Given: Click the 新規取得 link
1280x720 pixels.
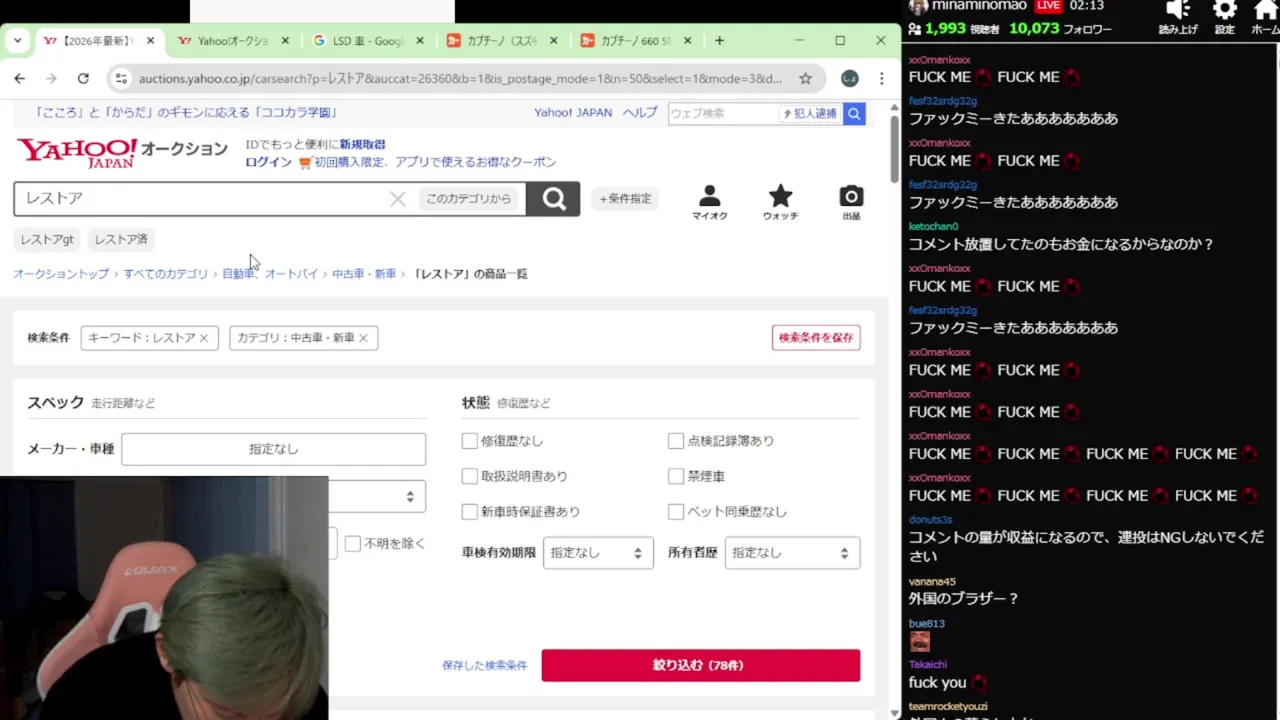Looking at the screenshot, I should (362, 145).
